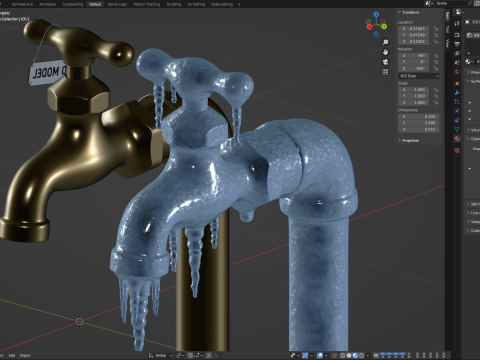Toggle lock on Scale Z

(436, 102)
